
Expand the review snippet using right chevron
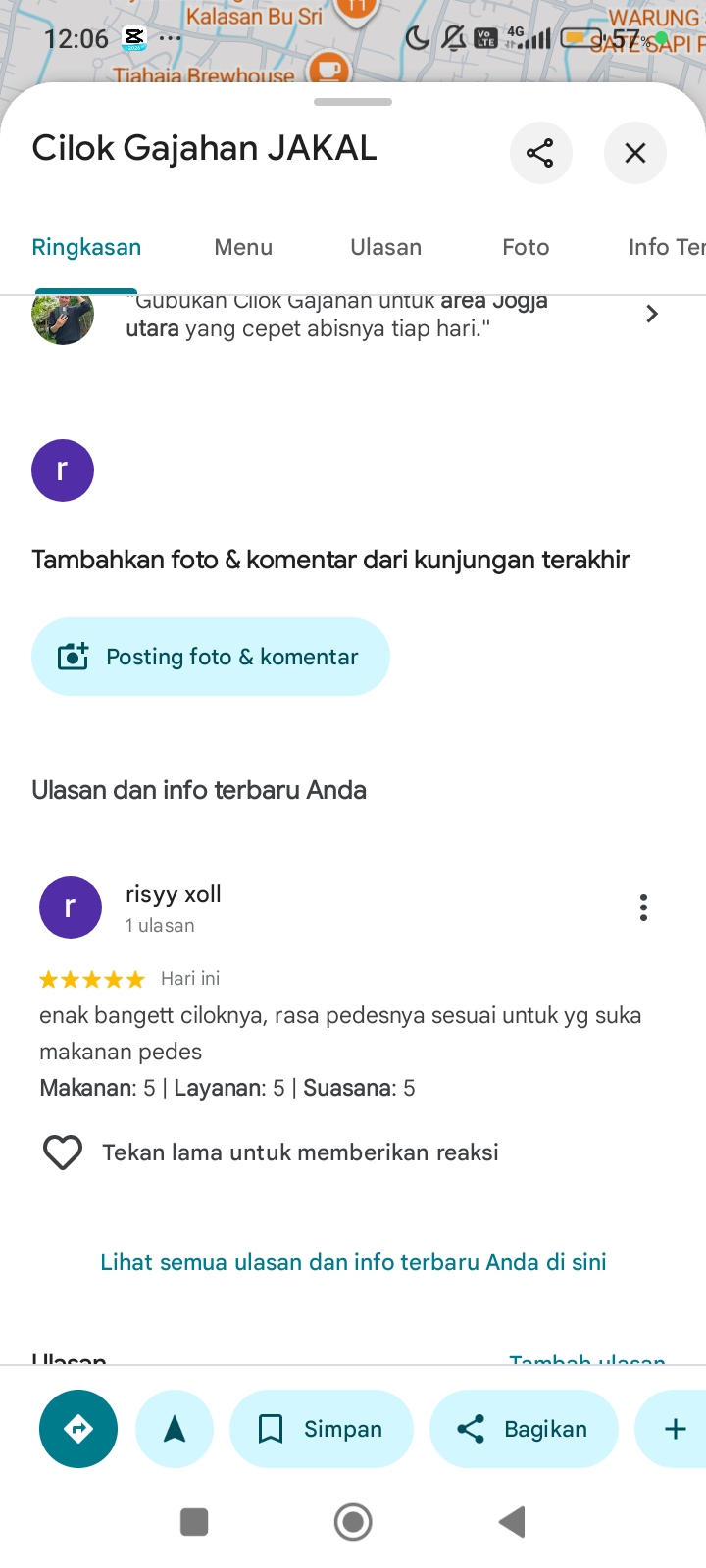pos(652,314)
